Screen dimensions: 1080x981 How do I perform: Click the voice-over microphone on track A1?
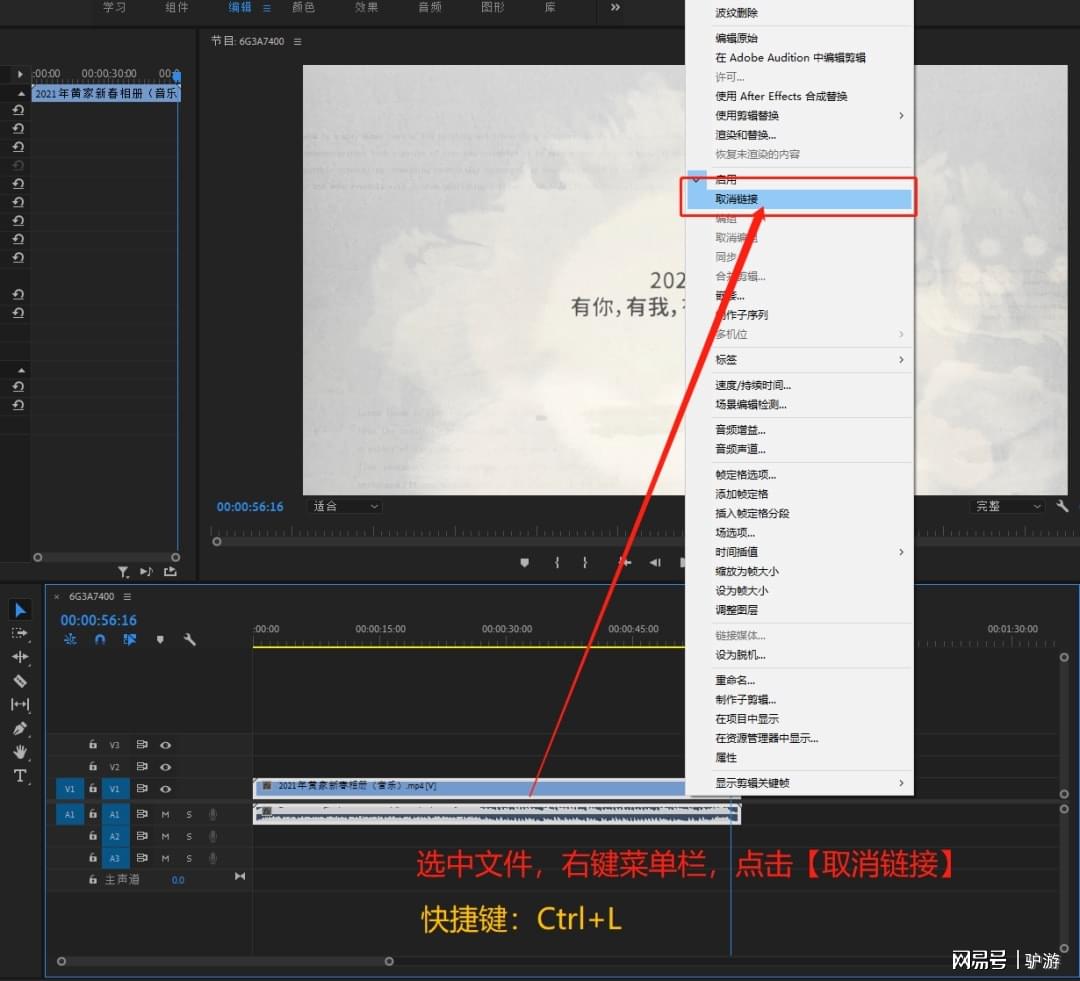213,814
